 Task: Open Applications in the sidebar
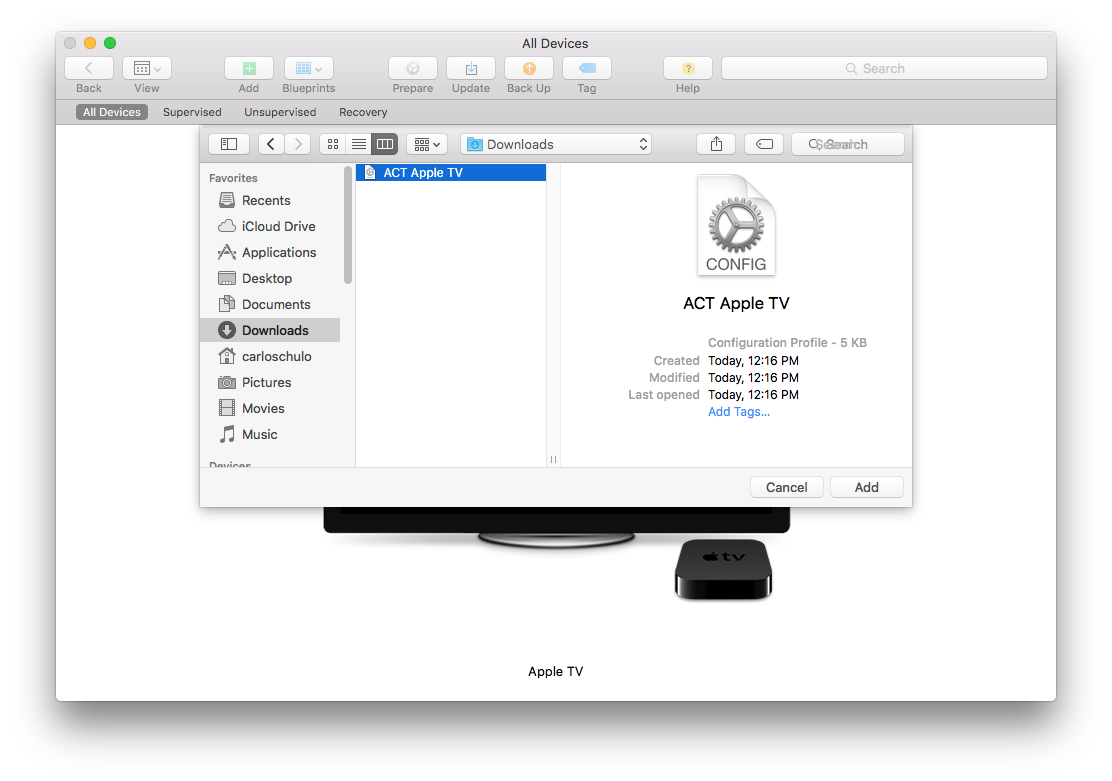(270, 253)
